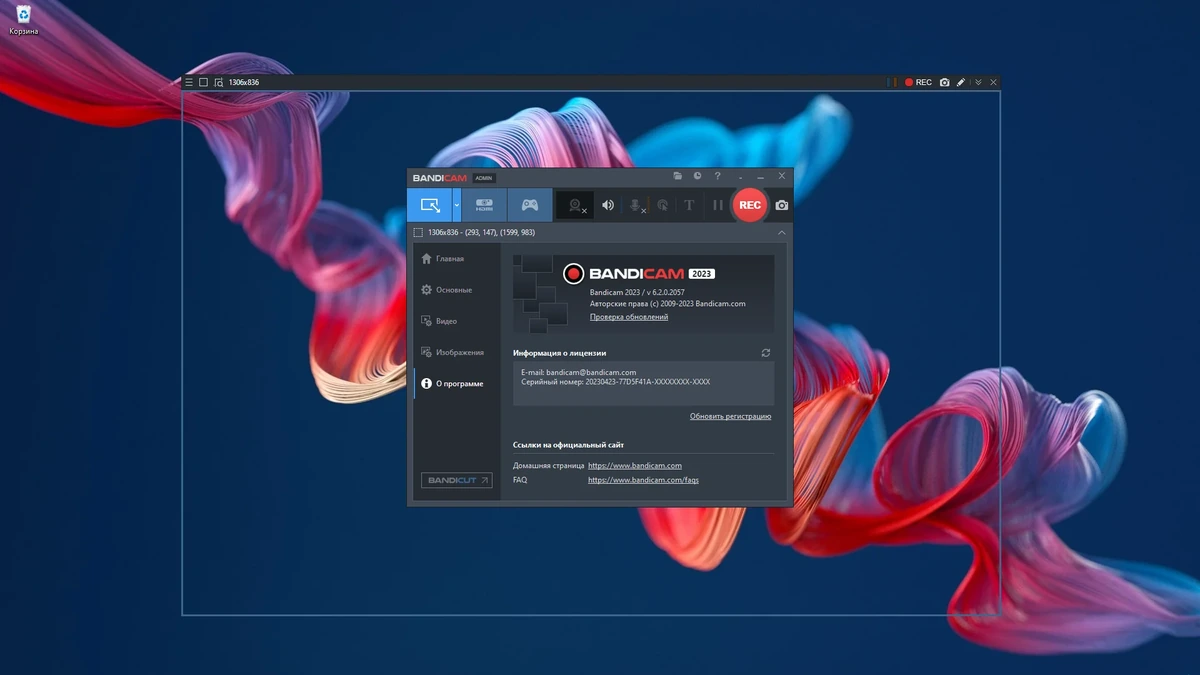Close the recording frame with the X icon
The height and width of the screenshot is (675, 1200).
tap(993, 82)
